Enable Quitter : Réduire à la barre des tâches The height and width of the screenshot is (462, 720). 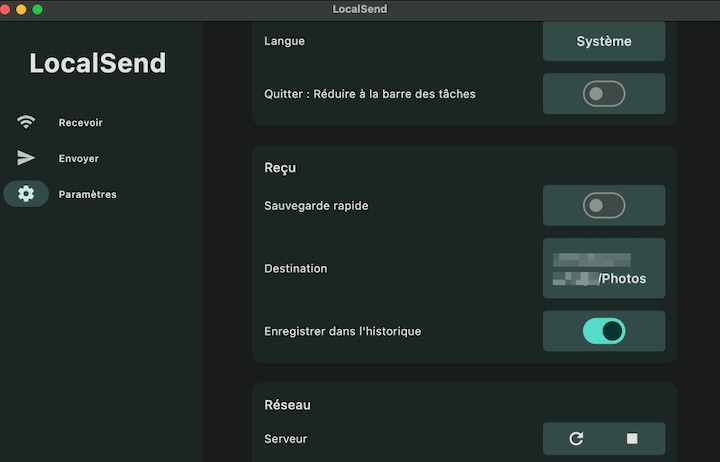coord(604,94)
